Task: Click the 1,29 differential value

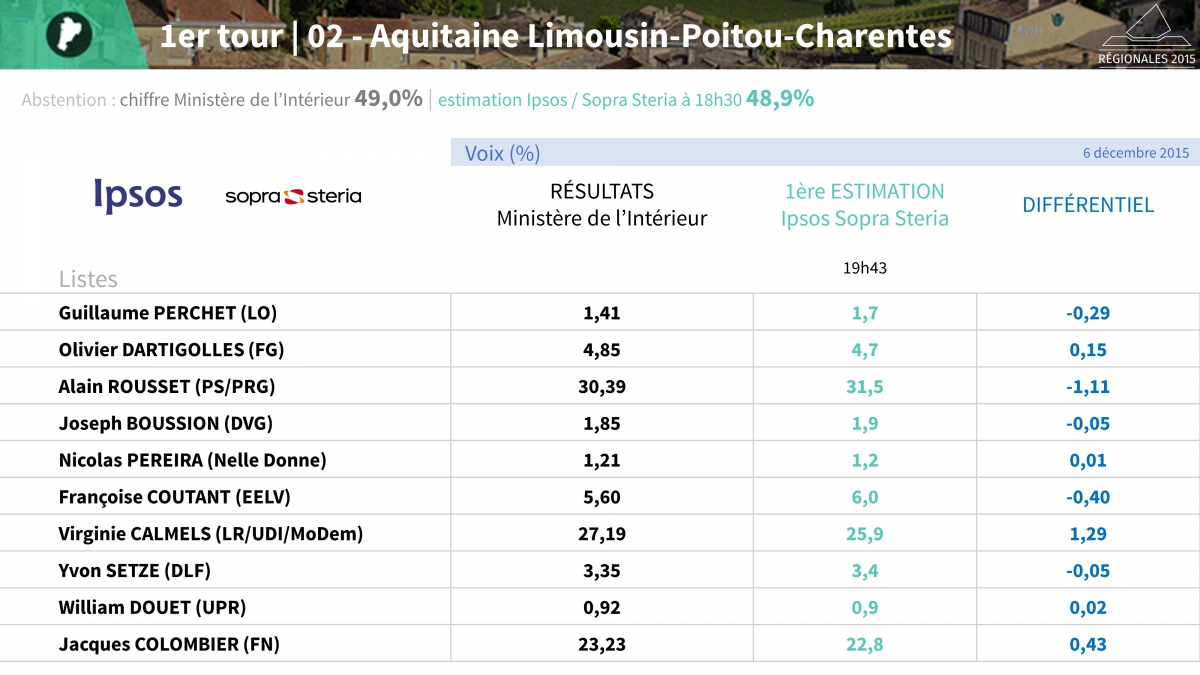Action: (1088, 534)
